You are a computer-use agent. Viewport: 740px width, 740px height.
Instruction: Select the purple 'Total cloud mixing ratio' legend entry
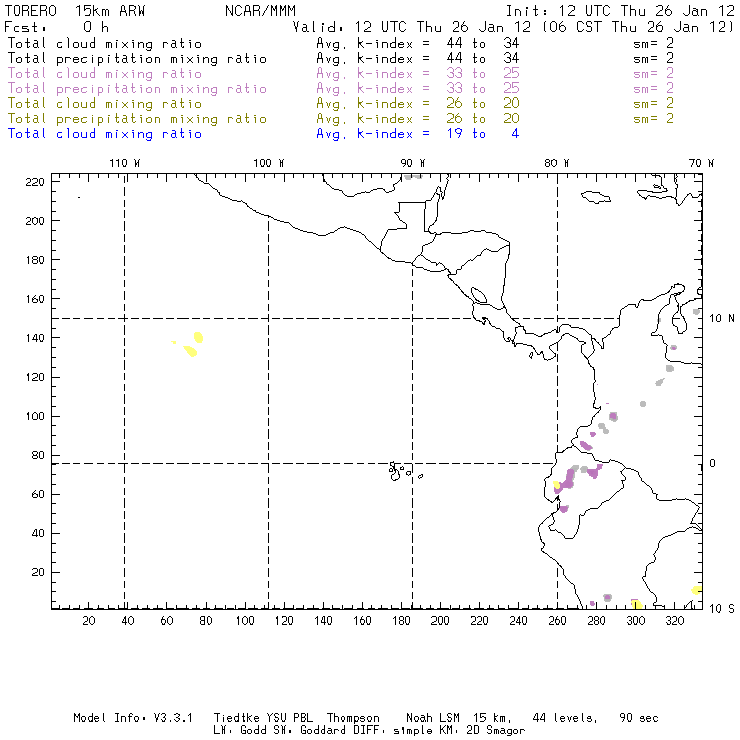click(105, 74)
